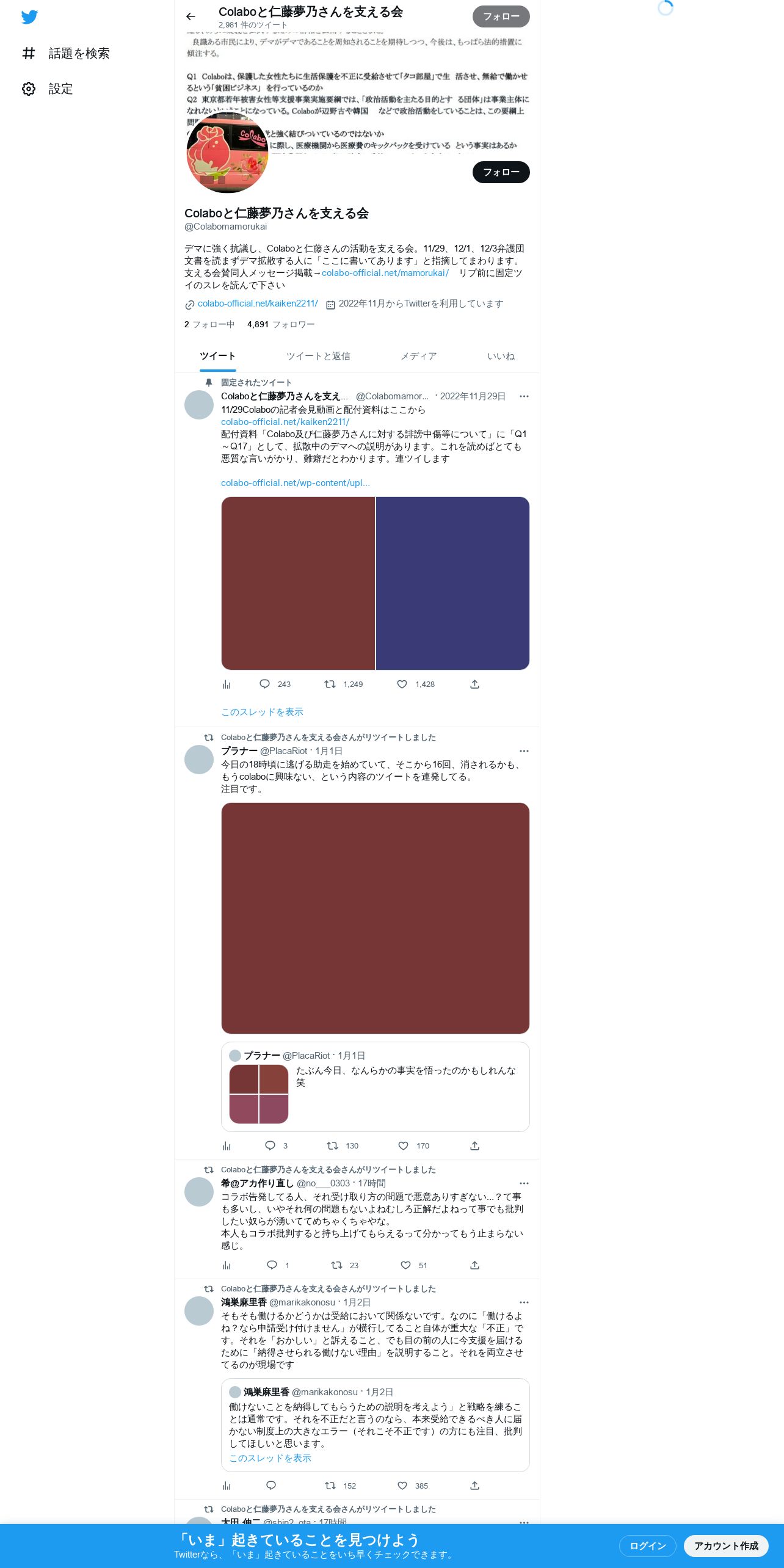
Task: Switch to the ツイートと返信 tab
Action: point(318,356)
